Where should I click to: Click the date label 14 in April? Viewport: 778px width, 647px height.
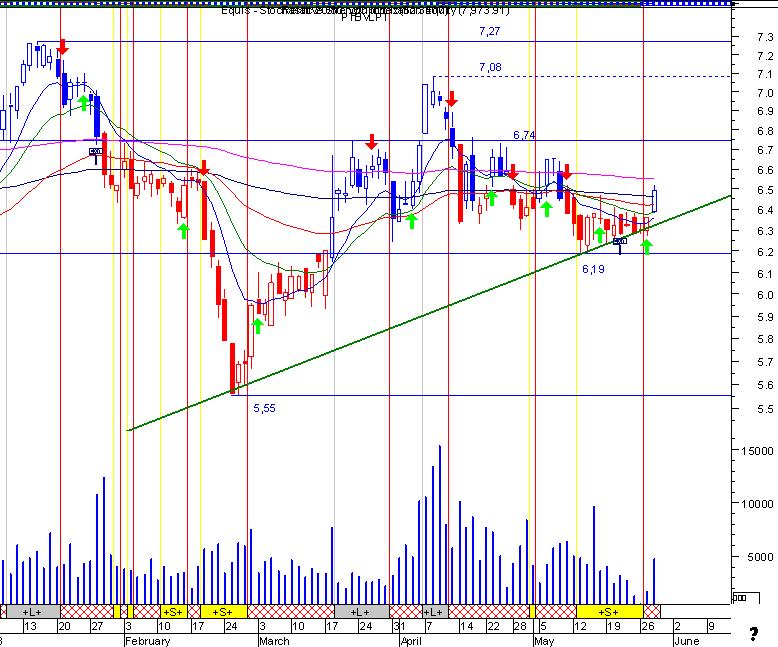pos(466,626)
